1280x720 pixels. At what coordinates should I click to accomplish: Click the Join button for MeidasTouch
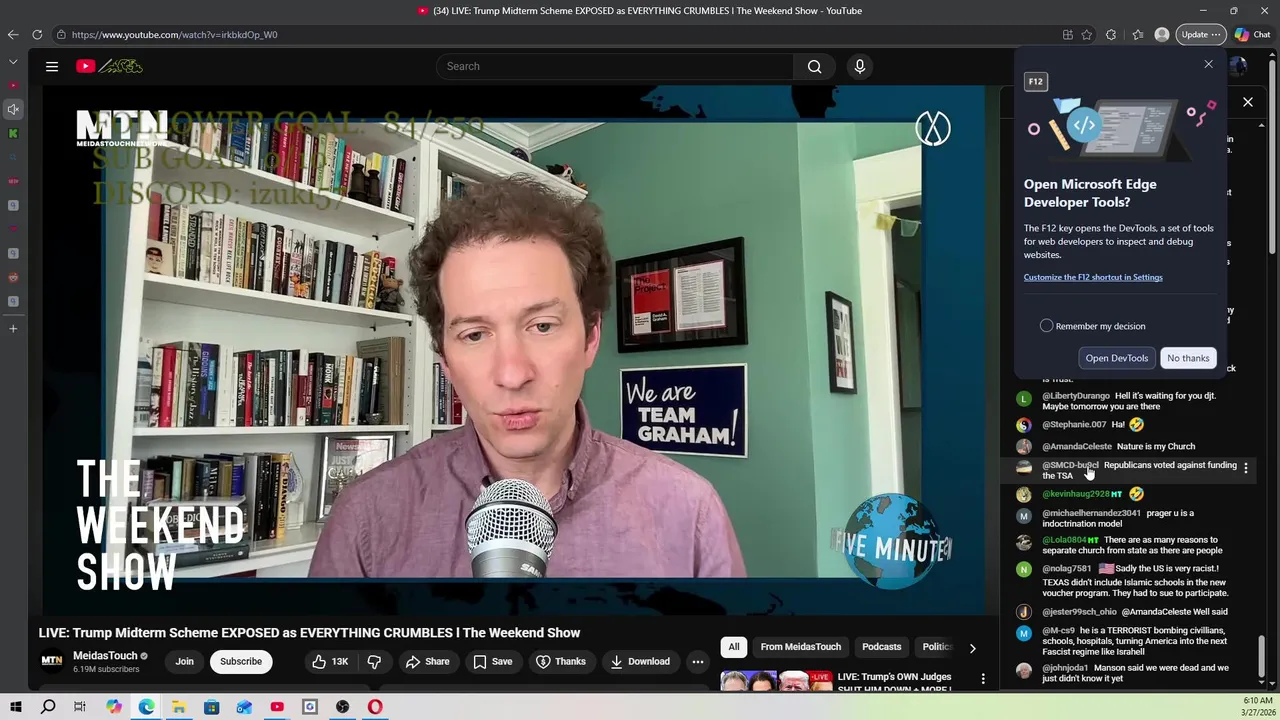(x=185, y=661)
